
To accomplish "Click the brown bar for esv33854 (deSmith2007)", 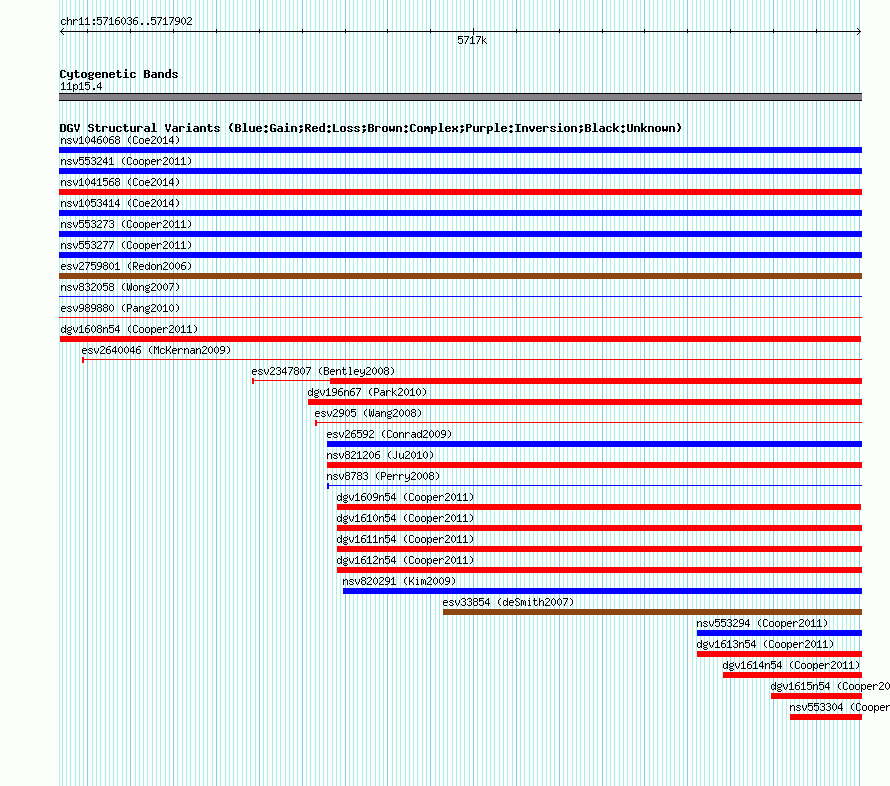I will click(652, 612).
